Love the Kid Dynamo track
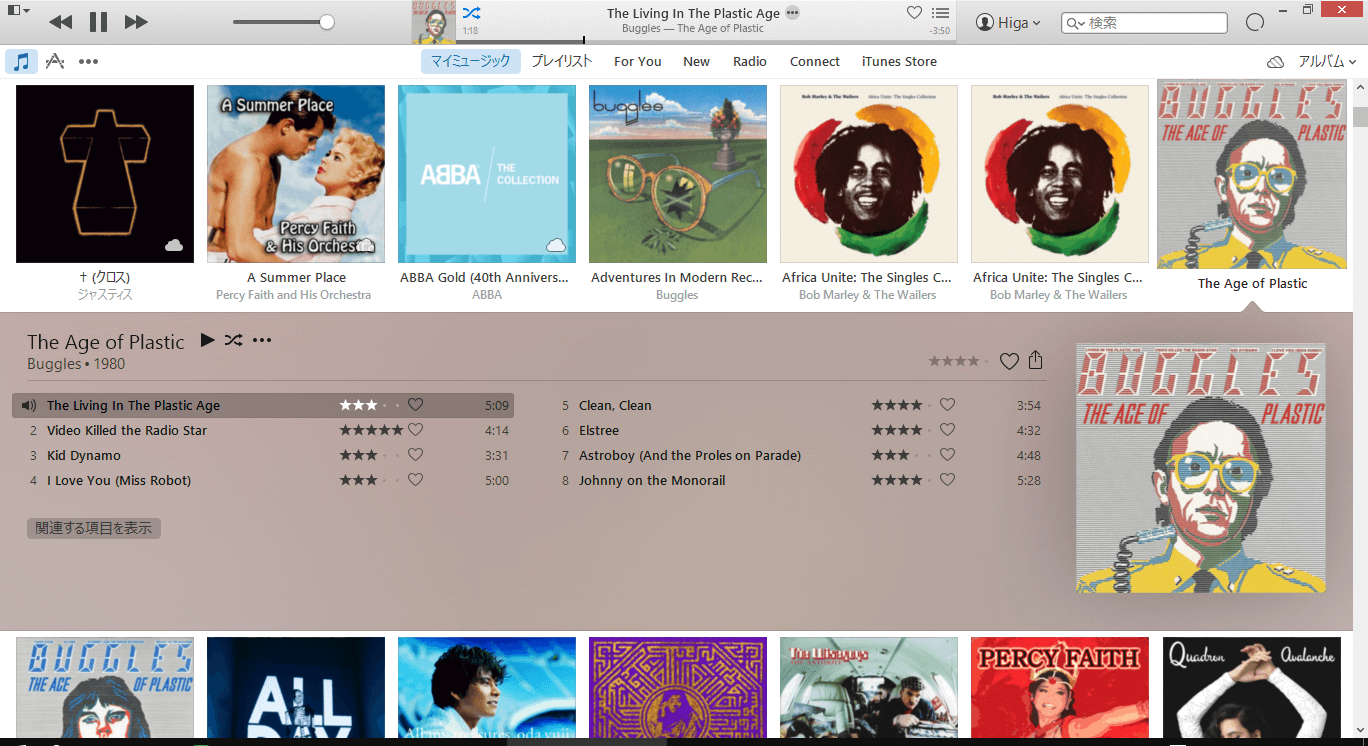The image size is (1368, 746). point(415,455)
